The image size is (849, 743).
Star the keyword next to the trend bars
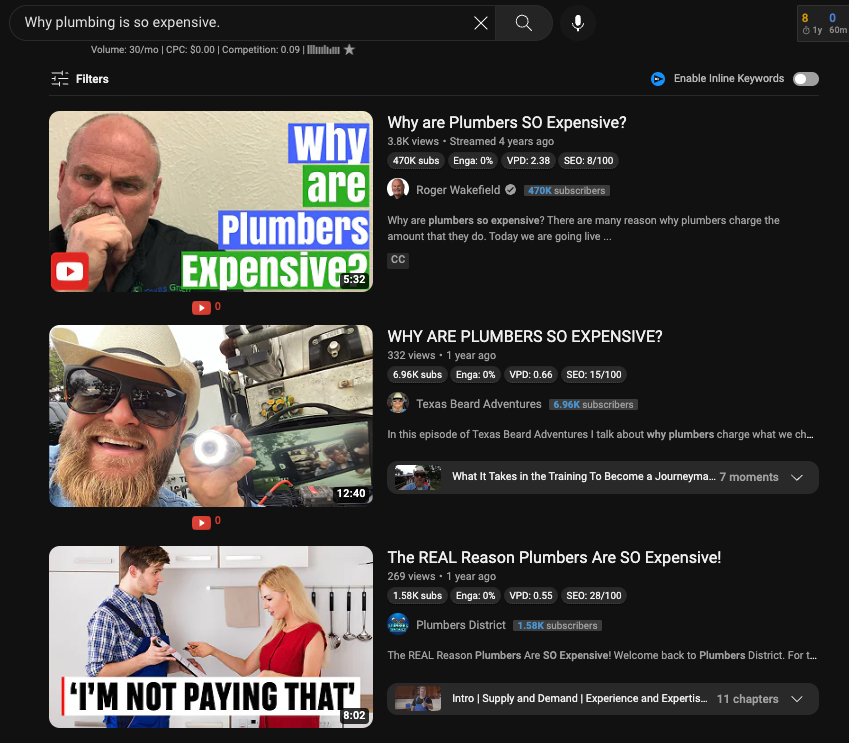(x=349, y=50)
